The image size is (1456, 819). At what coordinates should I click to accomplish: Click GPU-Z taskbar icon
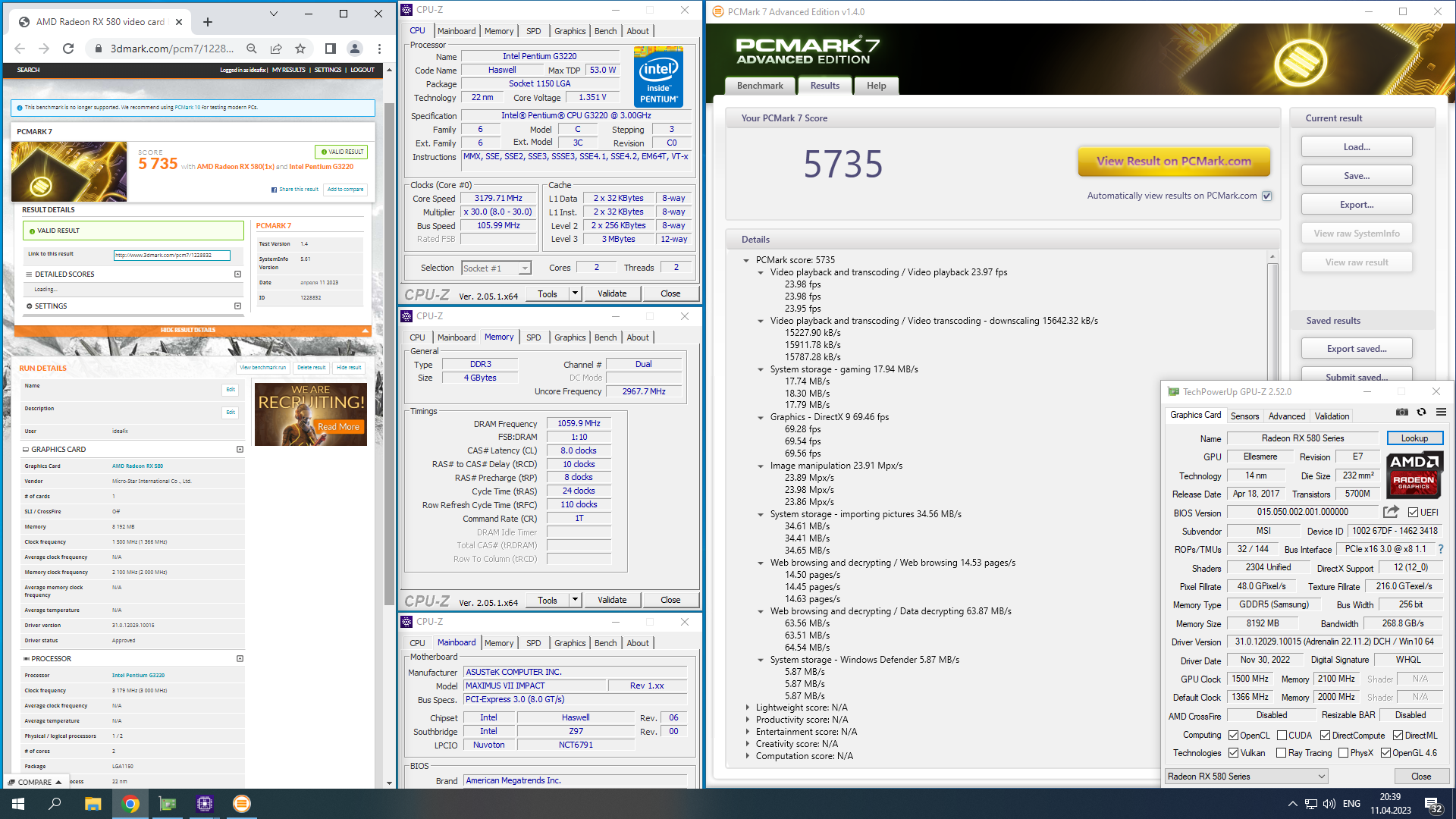coord(168,804)
